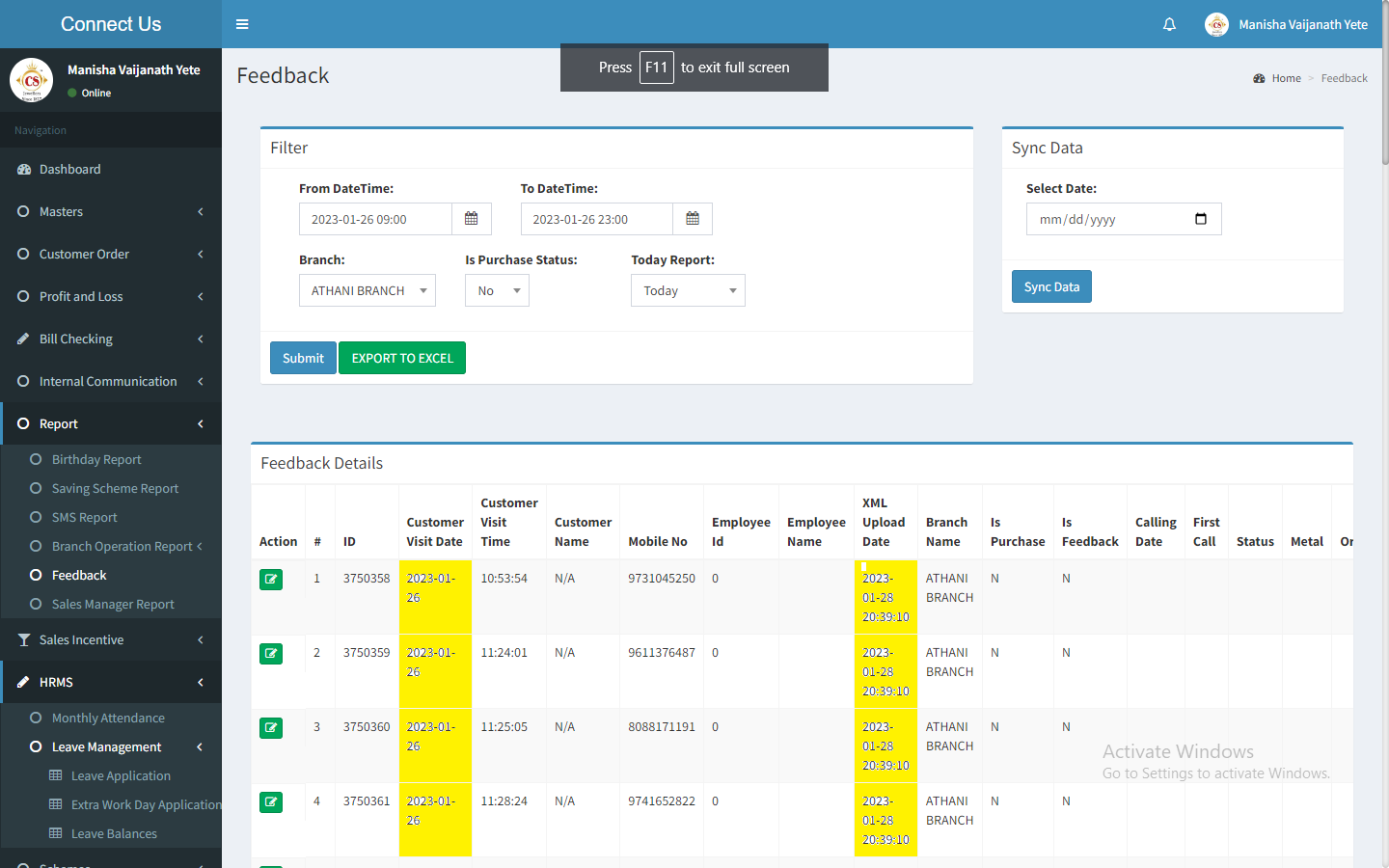Image resolution: width=1389 pixels, height=868 pixels.
Task: Click the Sales Incentive filter icon
Action: (24, 639)
